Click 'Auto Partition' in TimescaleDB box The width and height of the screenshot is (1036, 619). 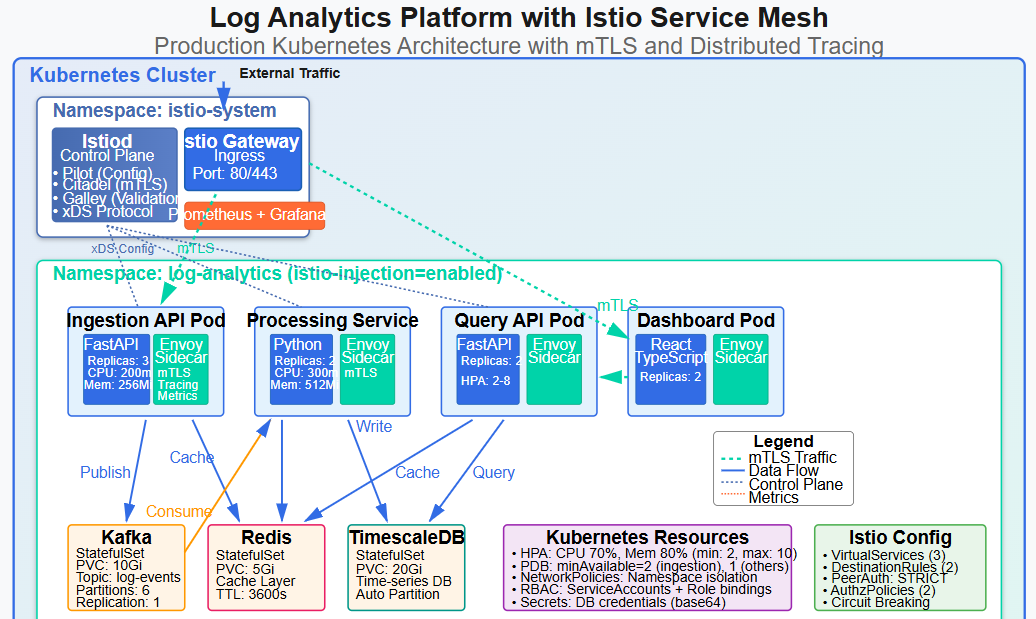[398, 594]
